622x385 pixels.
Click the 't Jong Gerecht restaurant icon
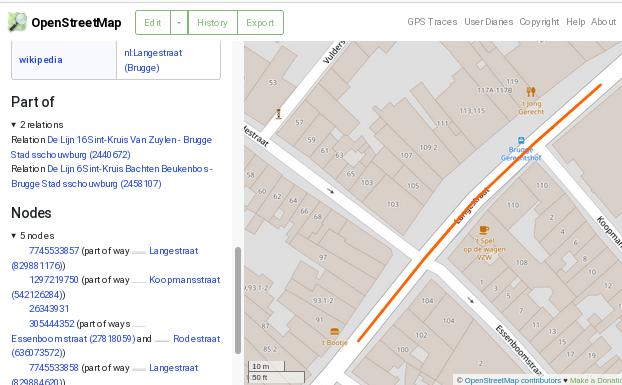531,92
